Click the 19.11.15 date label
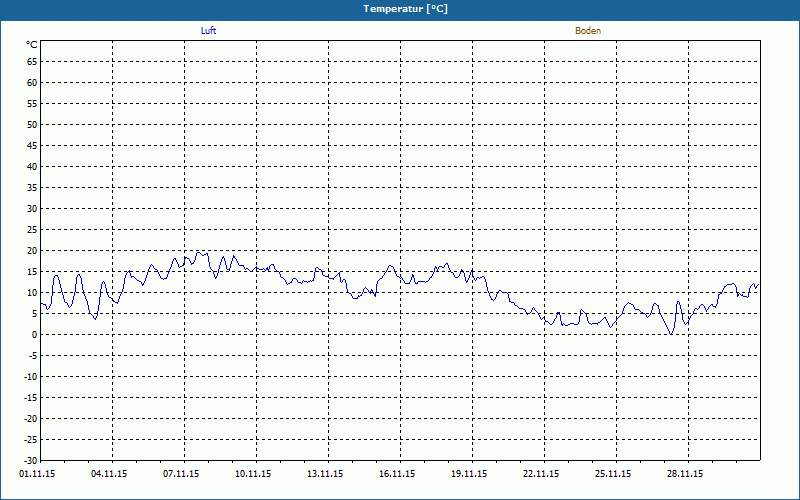Viewport: 800px width, 500px height. (x=469, y=474)
